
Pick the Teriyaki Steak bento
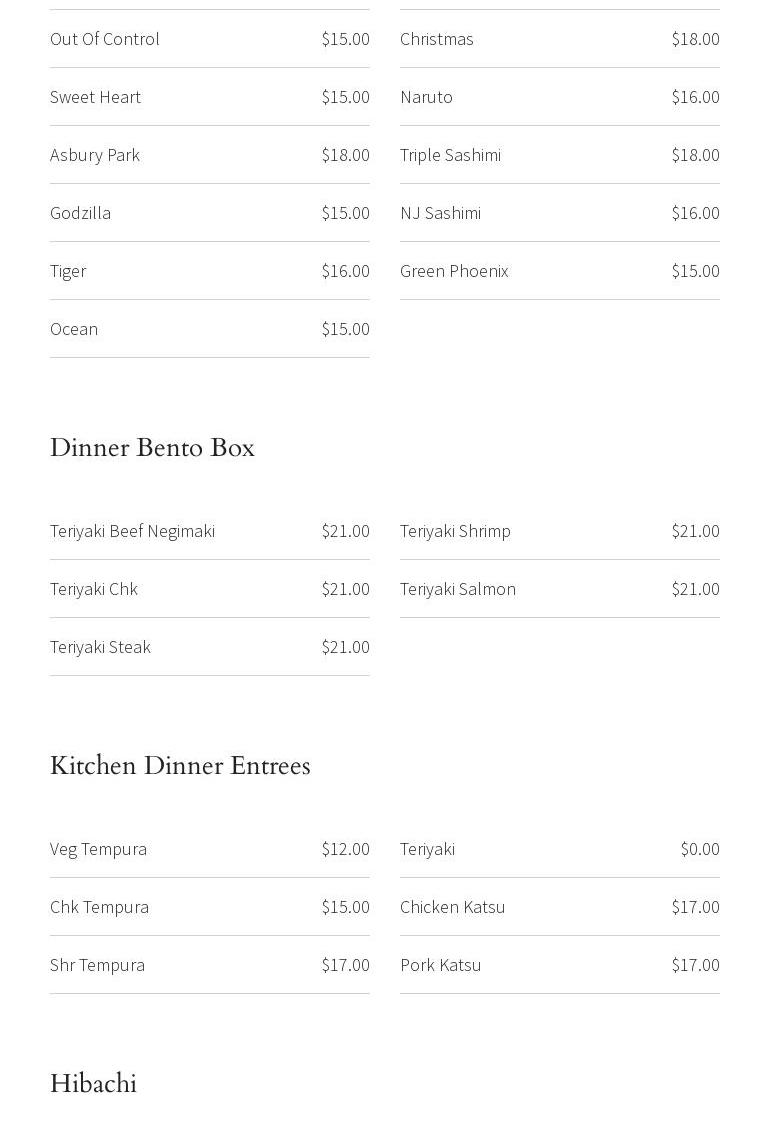pos(101,647)
